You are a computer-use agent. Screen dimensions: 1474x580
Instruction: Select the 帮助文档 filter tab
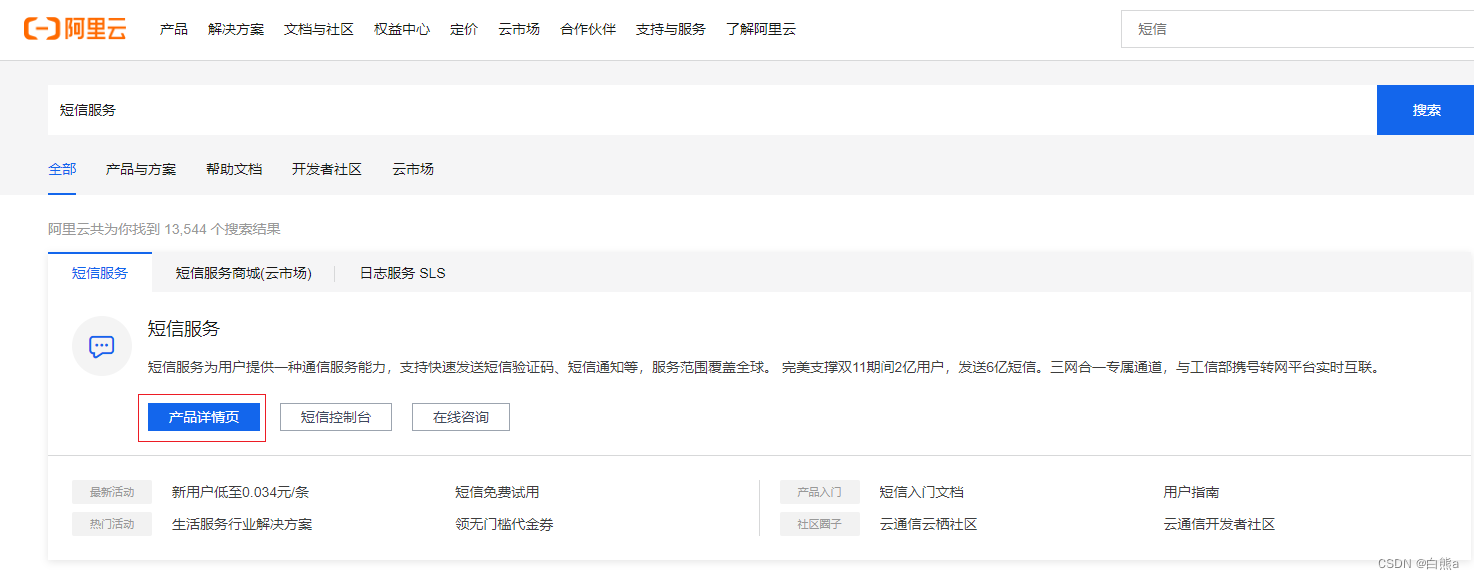click(234, 169)
